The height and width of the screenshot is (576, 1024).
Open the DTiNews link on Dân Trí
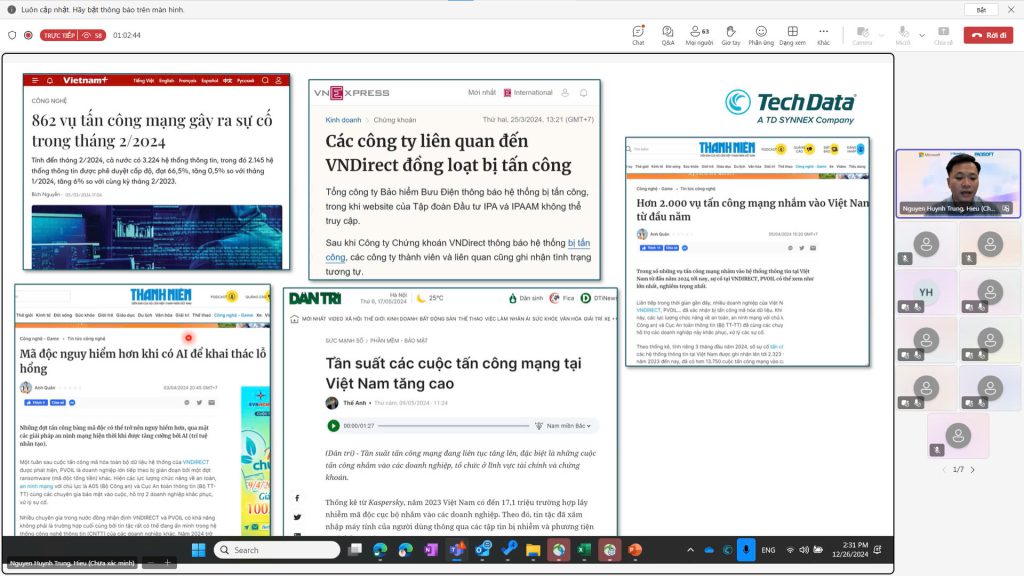(x=599, y=298)
